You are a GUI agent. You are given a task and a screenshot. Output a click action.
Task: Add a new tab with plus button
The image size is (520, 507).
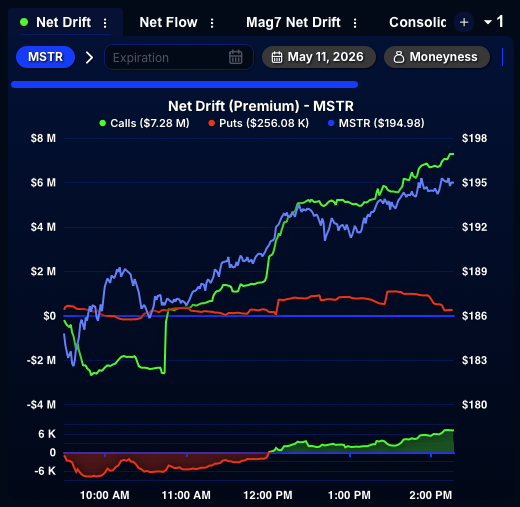[464, 22]
